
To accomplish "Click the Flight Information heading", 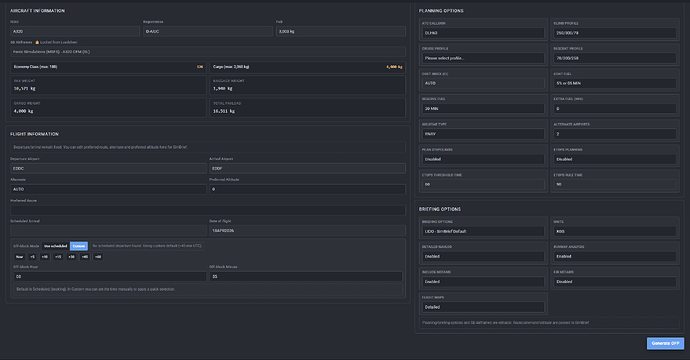I will (x=34, y=134).
